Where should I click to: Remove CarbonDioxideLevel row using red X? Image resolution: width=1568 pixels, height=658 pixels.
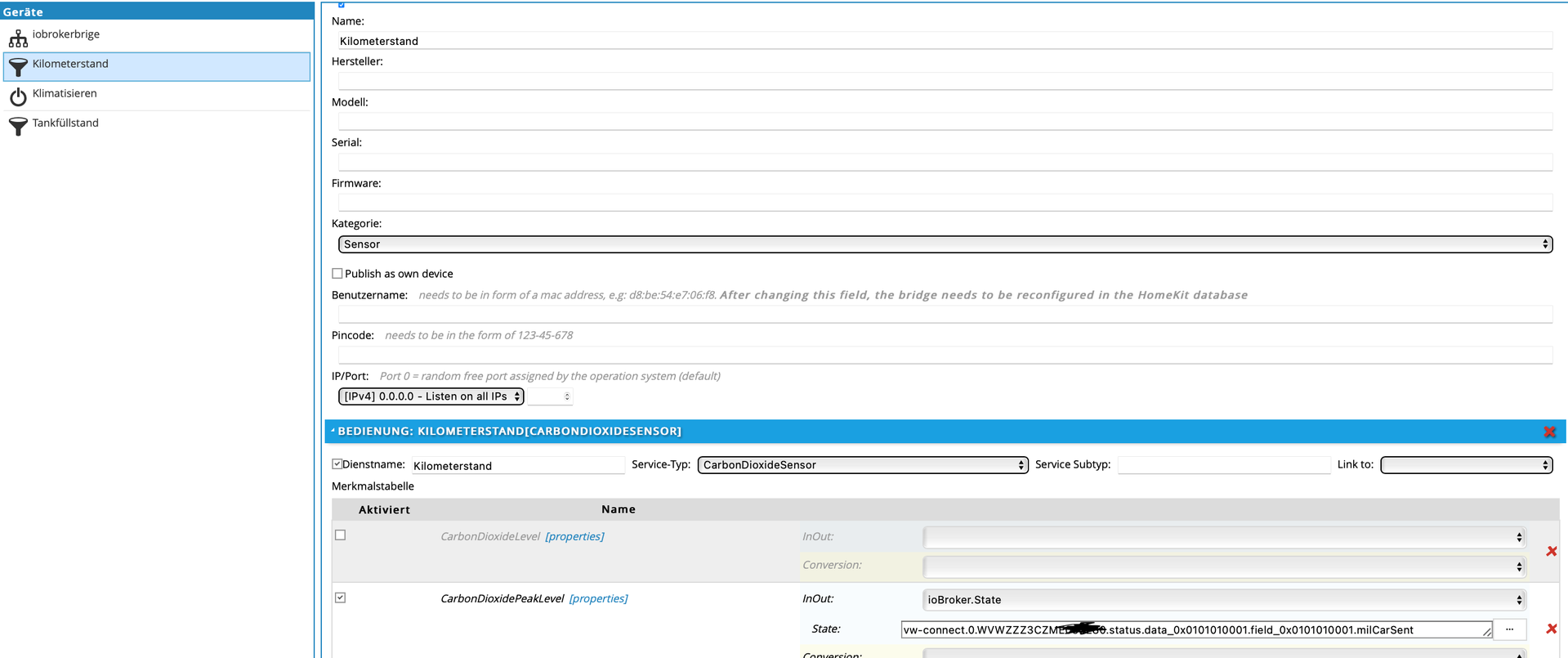click(1551, 551)
